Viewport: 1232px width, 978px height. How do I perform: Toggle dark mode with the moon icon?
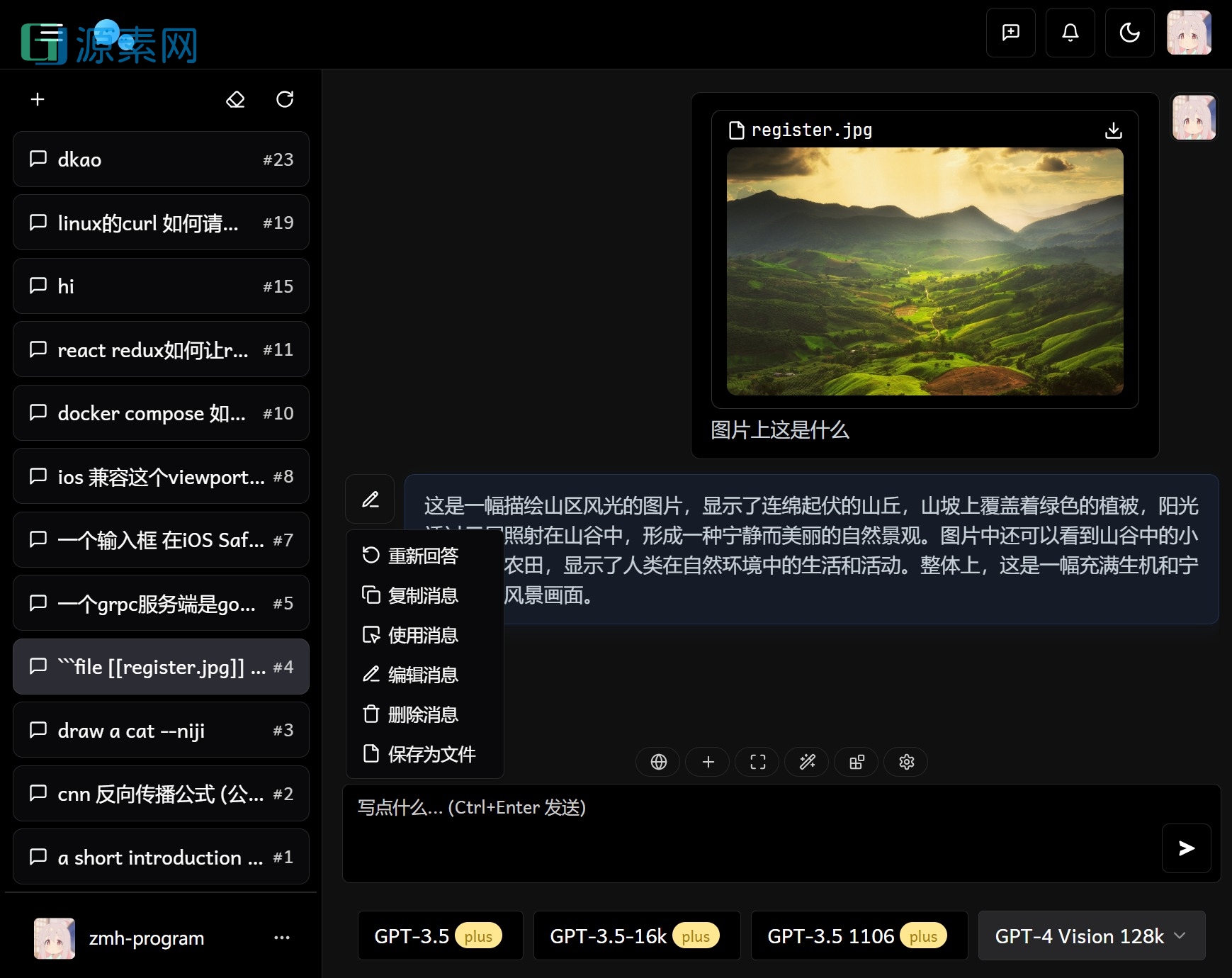[x=1129, y=33]
